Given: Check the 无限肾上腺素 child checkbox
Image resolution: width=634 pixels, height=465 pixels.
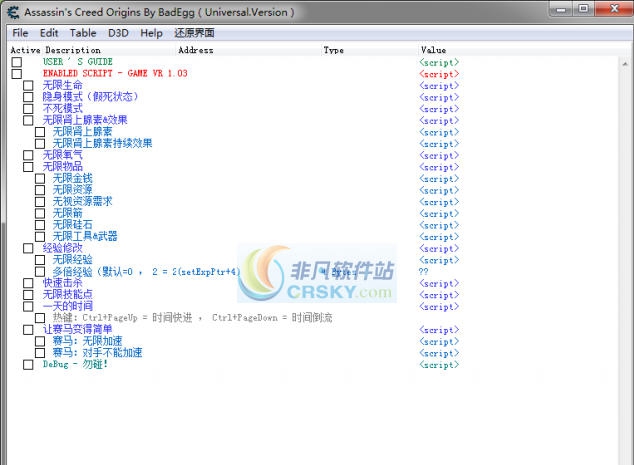Looking at the screenshot, I should 40,132.
